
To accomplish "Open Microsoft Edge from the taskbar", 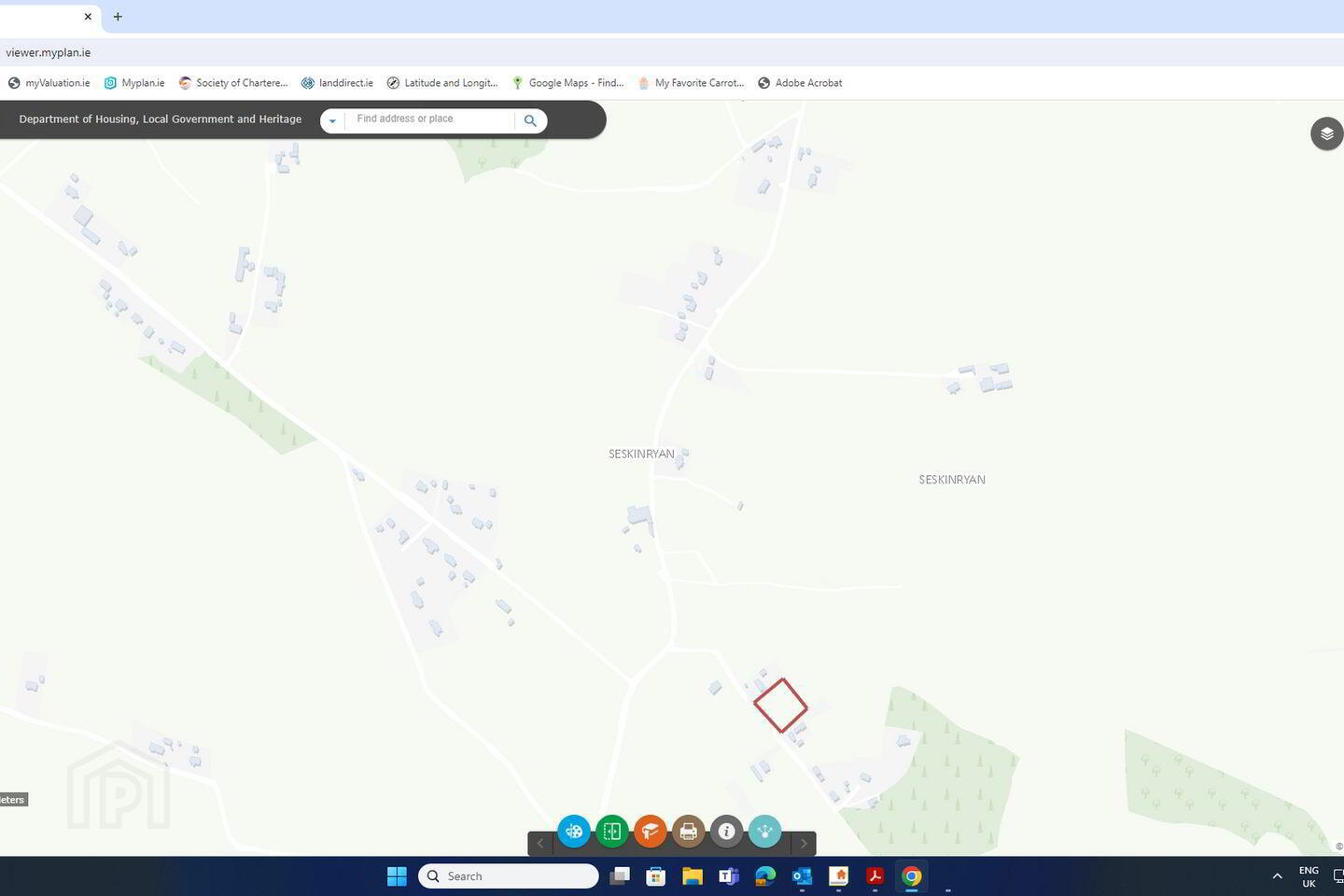I will pos(765,875).
